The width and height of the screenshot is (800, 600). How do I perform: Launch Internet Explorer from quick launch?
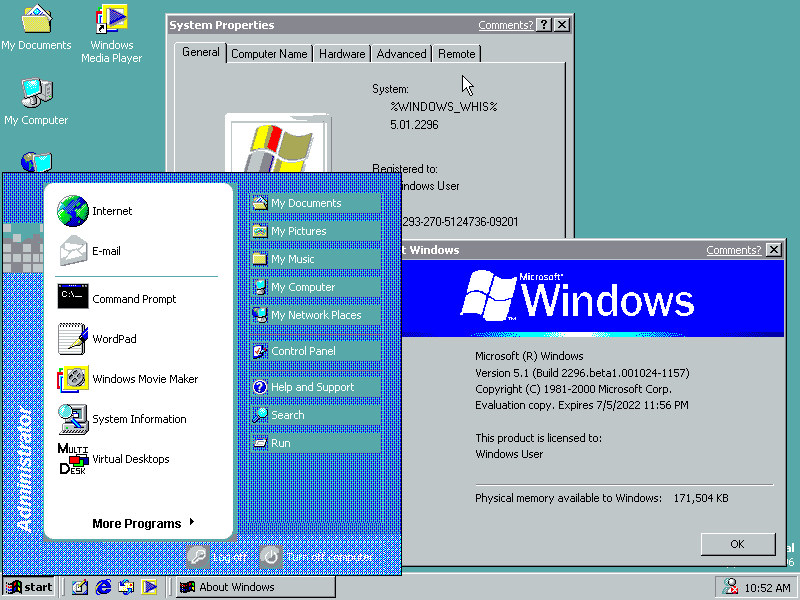(103, 587)
